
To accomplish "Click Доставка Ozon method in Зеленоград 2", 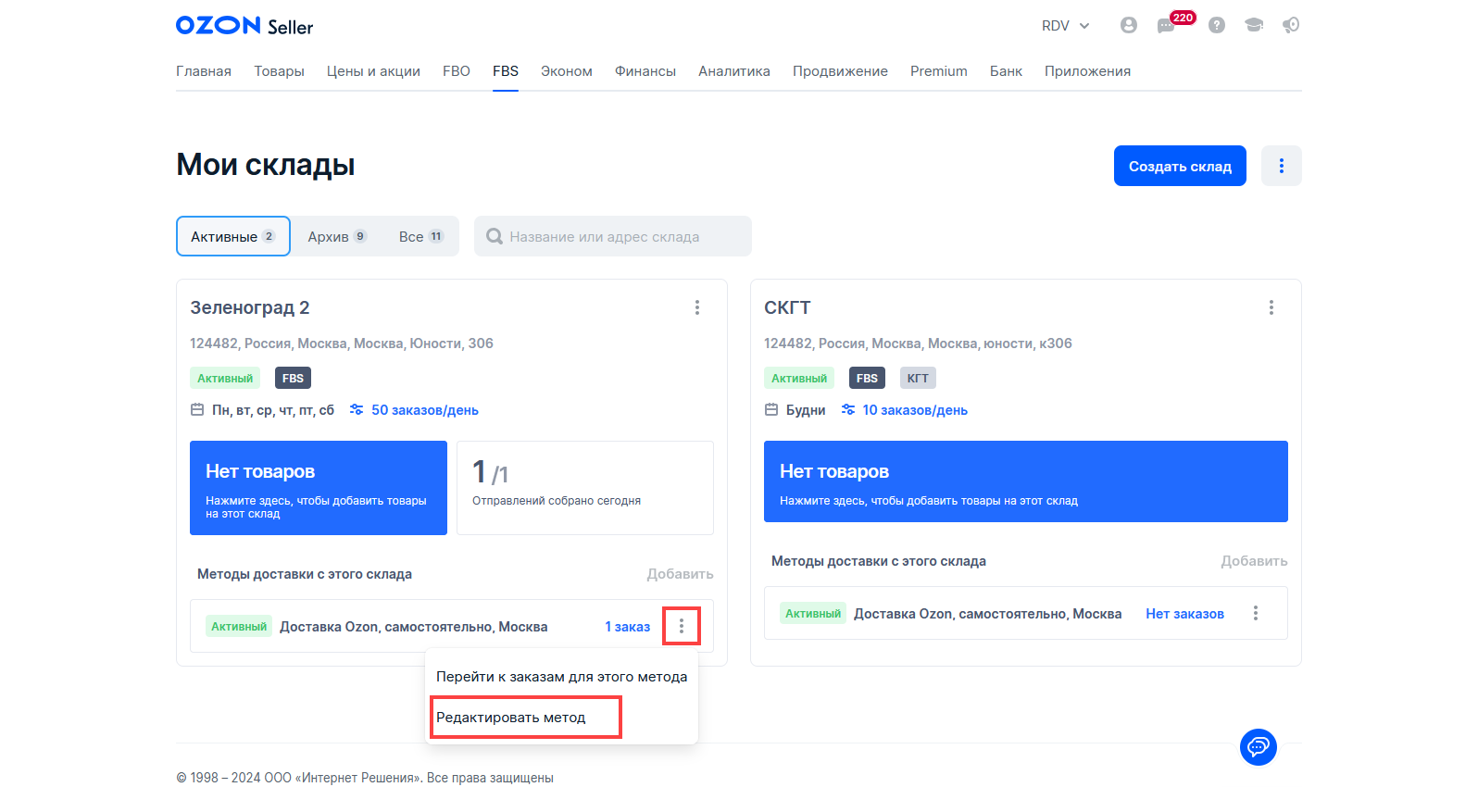I will tap(414, 627).
